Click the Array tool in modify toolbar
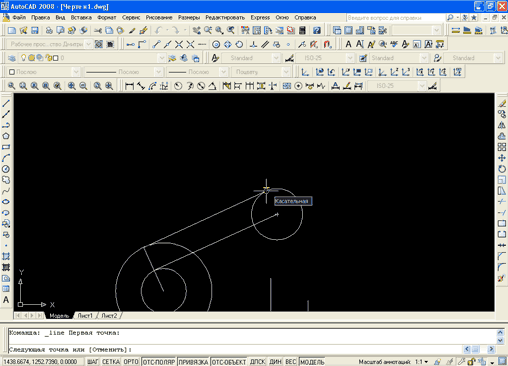508x366 pixels. click(x=502, y=147)
